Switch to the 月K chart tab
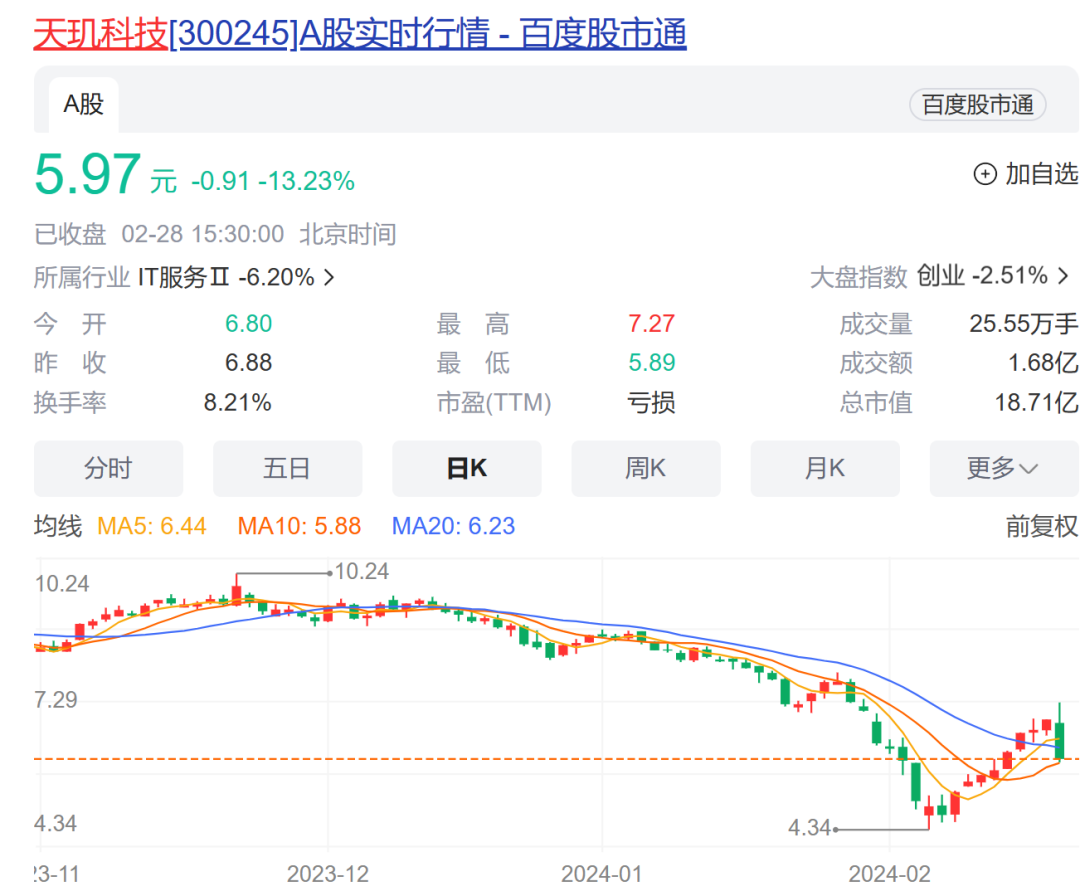1080x891 pixels. [x=824, y=468]
